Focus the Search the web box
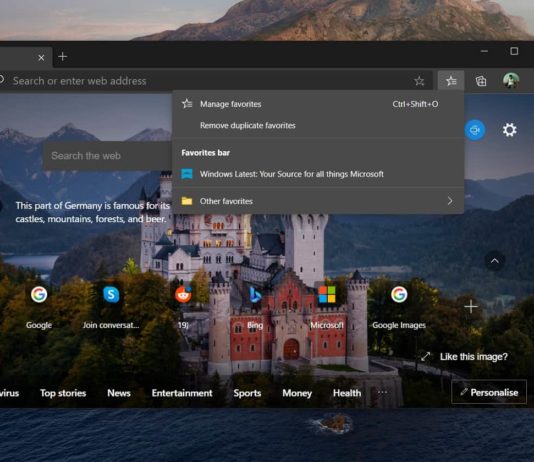The image size is (534, 462). click(x=108, y=156)
